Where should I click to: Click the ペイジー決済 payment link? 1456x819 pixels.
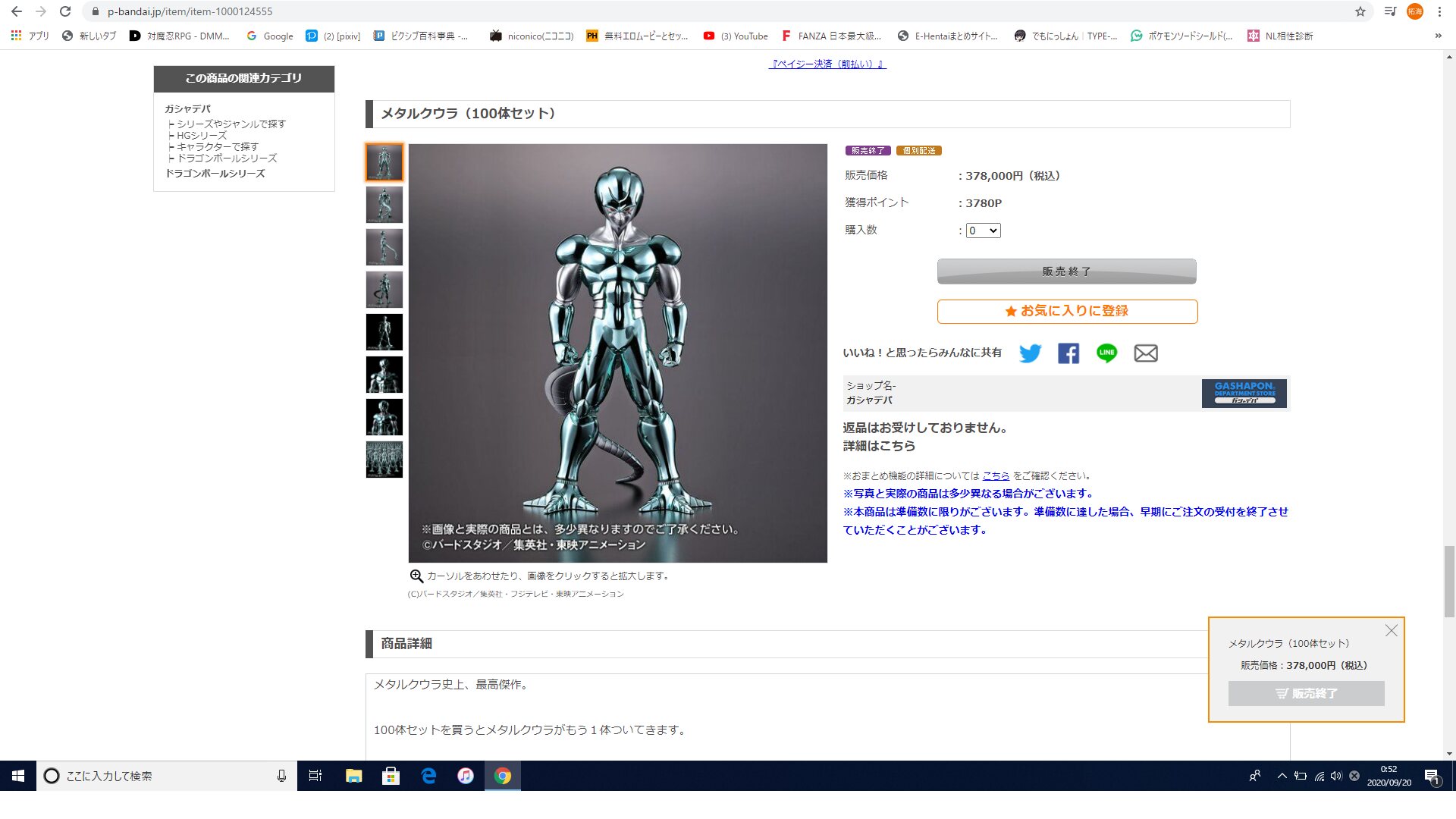(x=827, y=64)
